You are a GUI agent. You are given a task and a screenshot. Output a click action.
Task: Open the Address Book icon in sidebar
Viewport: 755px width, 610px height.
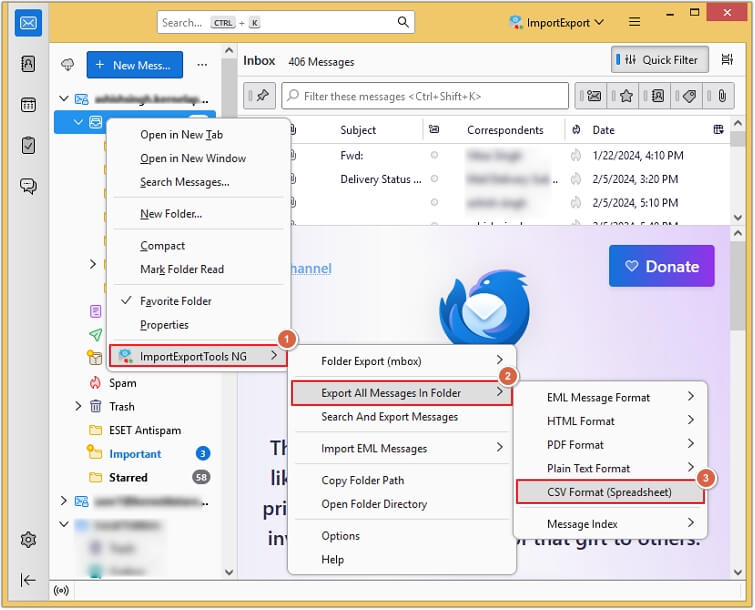coord(28,63)
